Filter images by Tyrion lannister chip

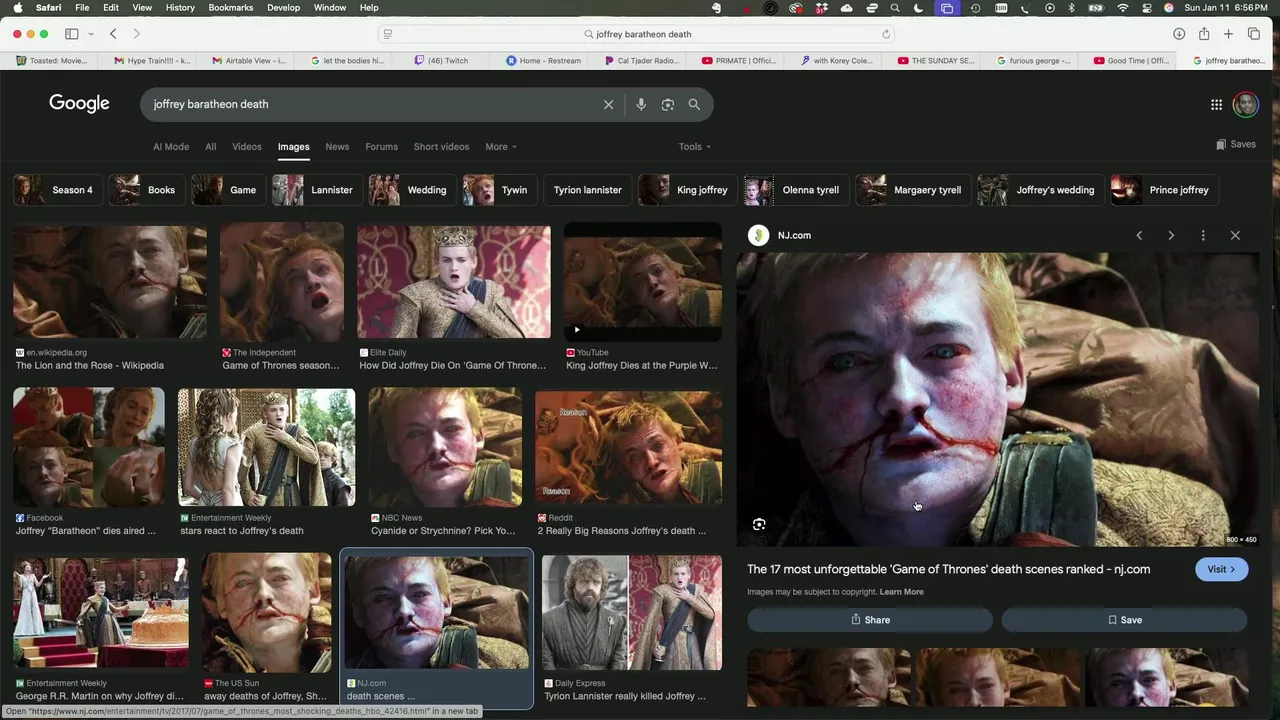[588, 190]
